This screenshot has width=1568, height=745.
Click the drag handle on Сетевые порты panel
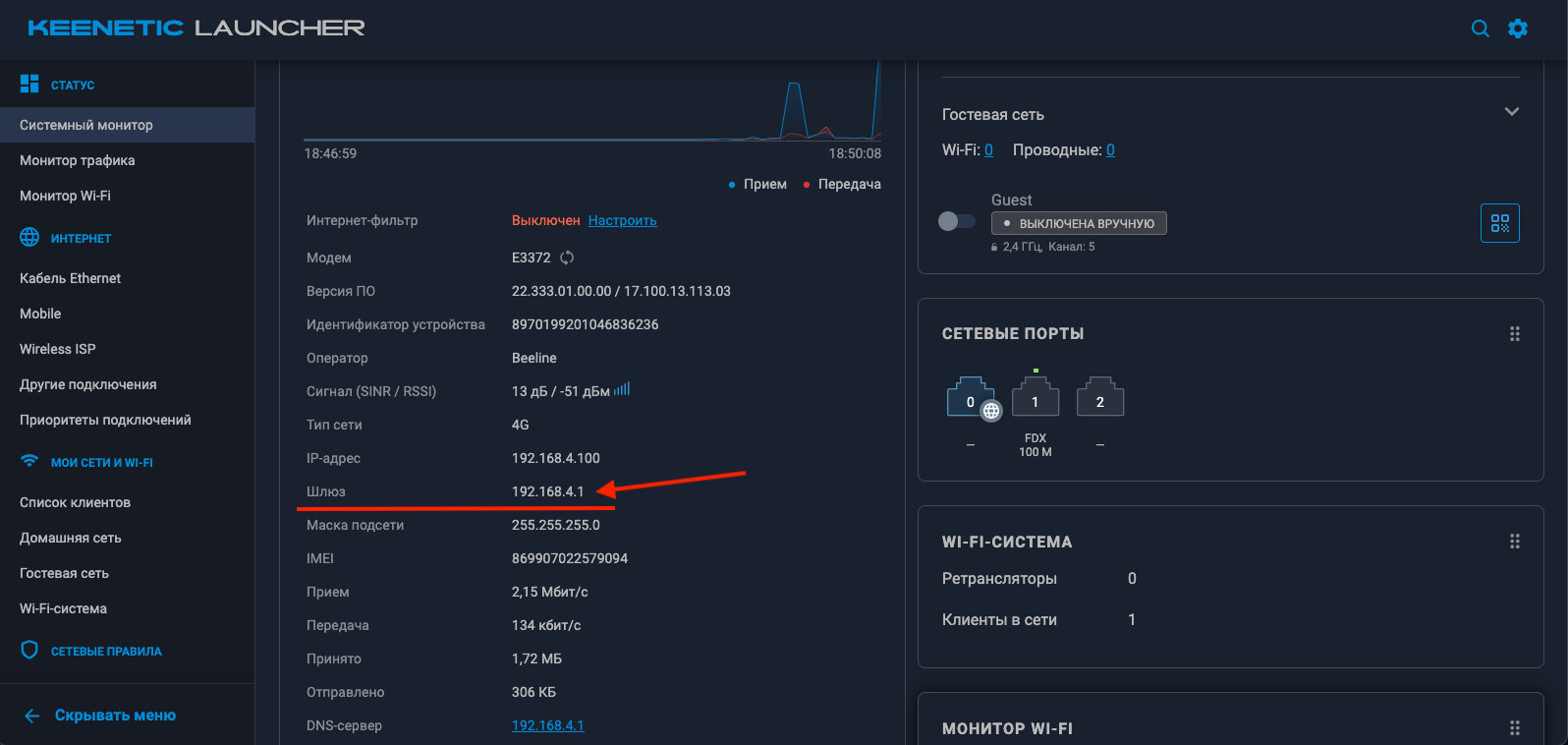(1514, 334)
